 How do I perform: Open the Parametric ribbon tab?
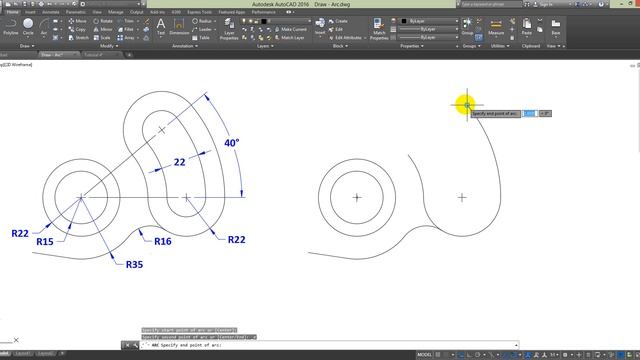(x=76, y=12)
